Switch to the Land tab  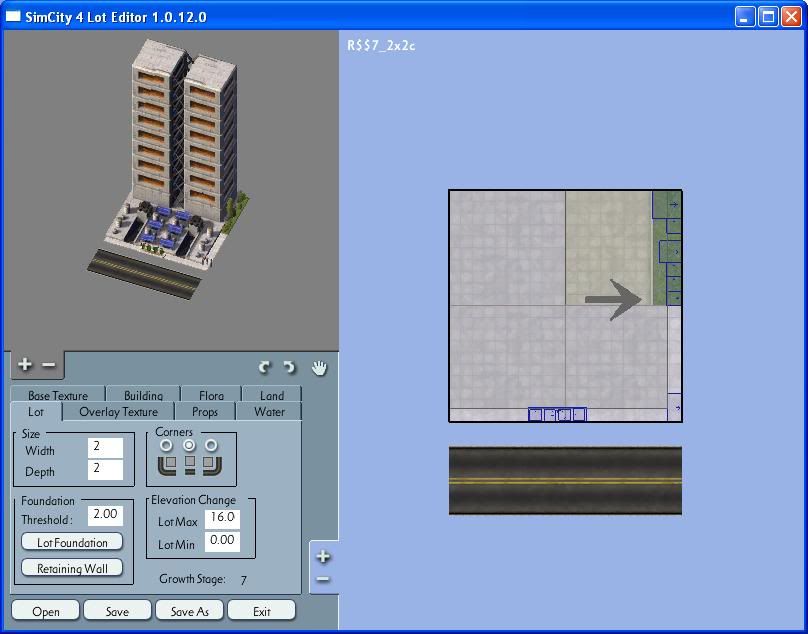click(x=272, y=395)
